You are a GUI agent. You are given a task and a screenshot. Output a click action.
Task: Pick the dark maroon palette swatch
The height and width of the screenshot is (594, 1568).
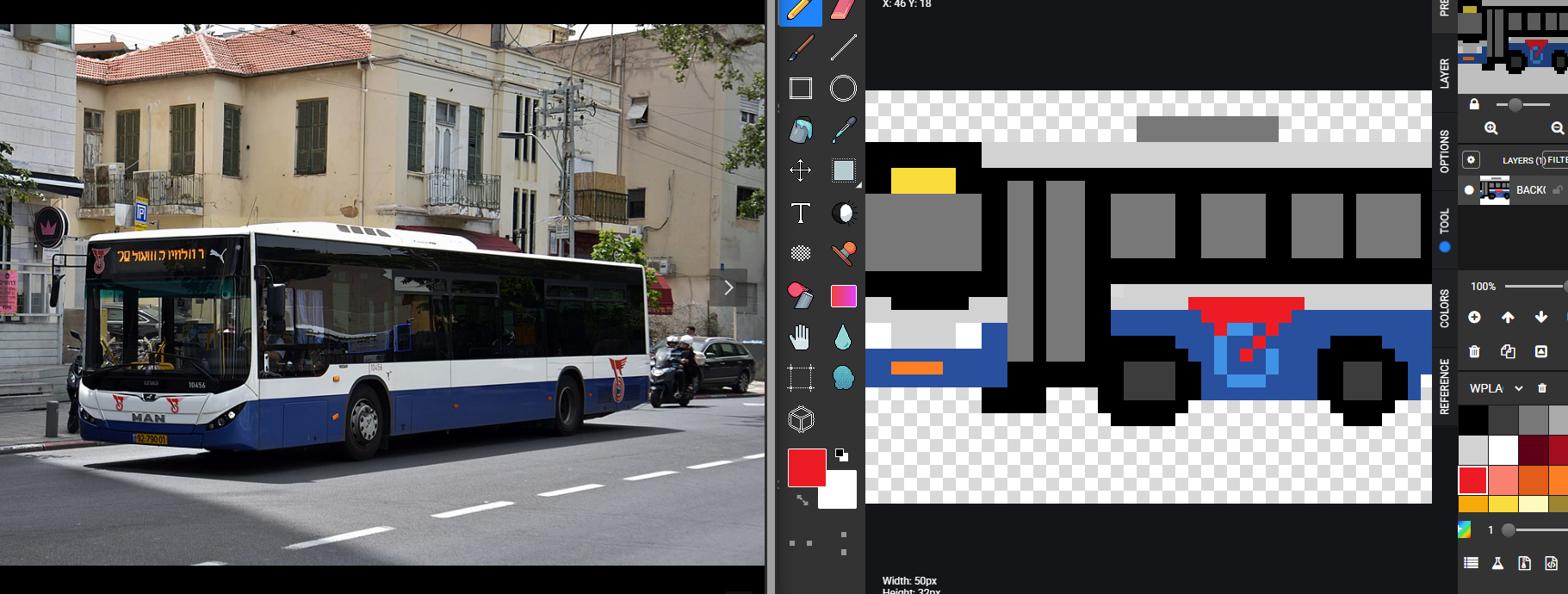pos(1533,449)
